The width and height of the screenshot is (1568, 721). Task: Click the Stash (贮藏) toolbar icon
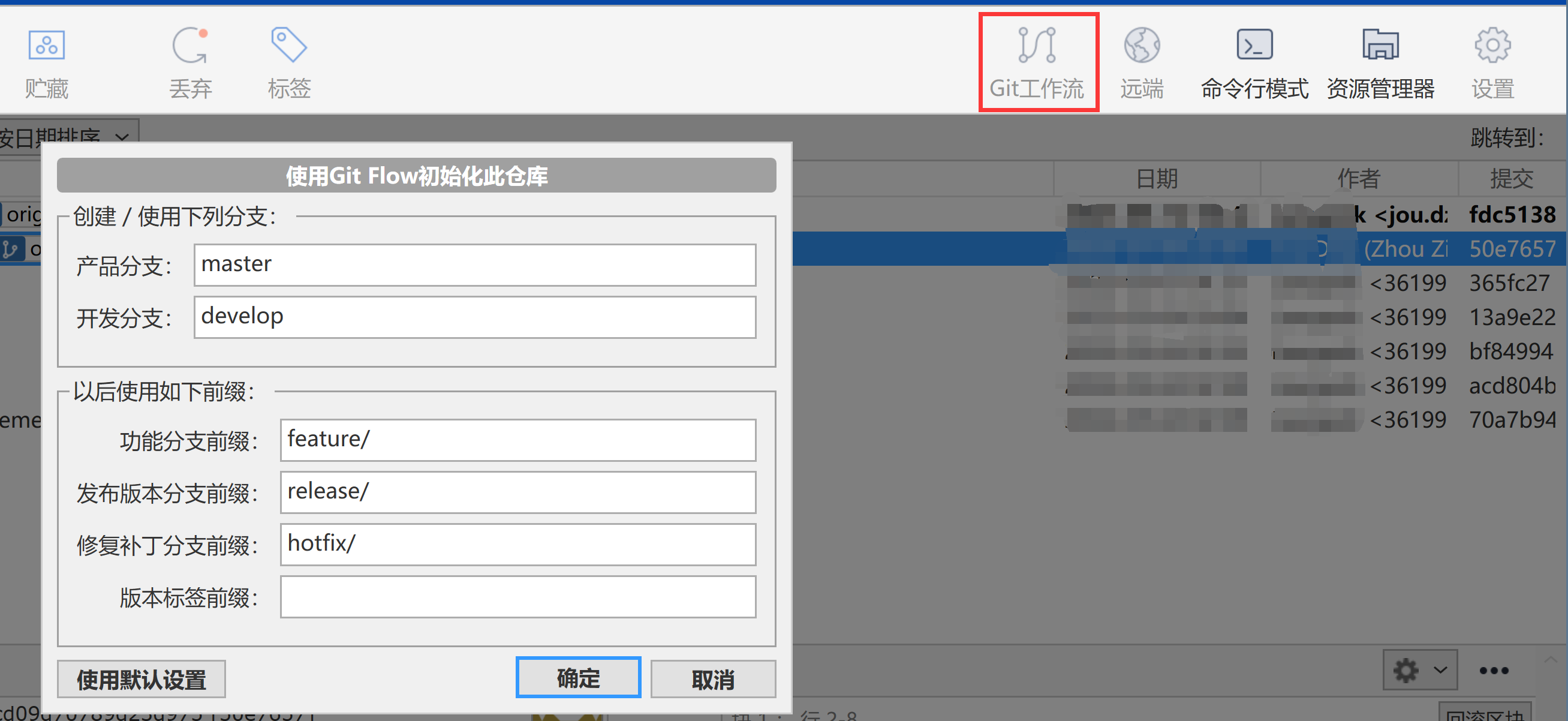pyautogui.click(x=47, y=64)
